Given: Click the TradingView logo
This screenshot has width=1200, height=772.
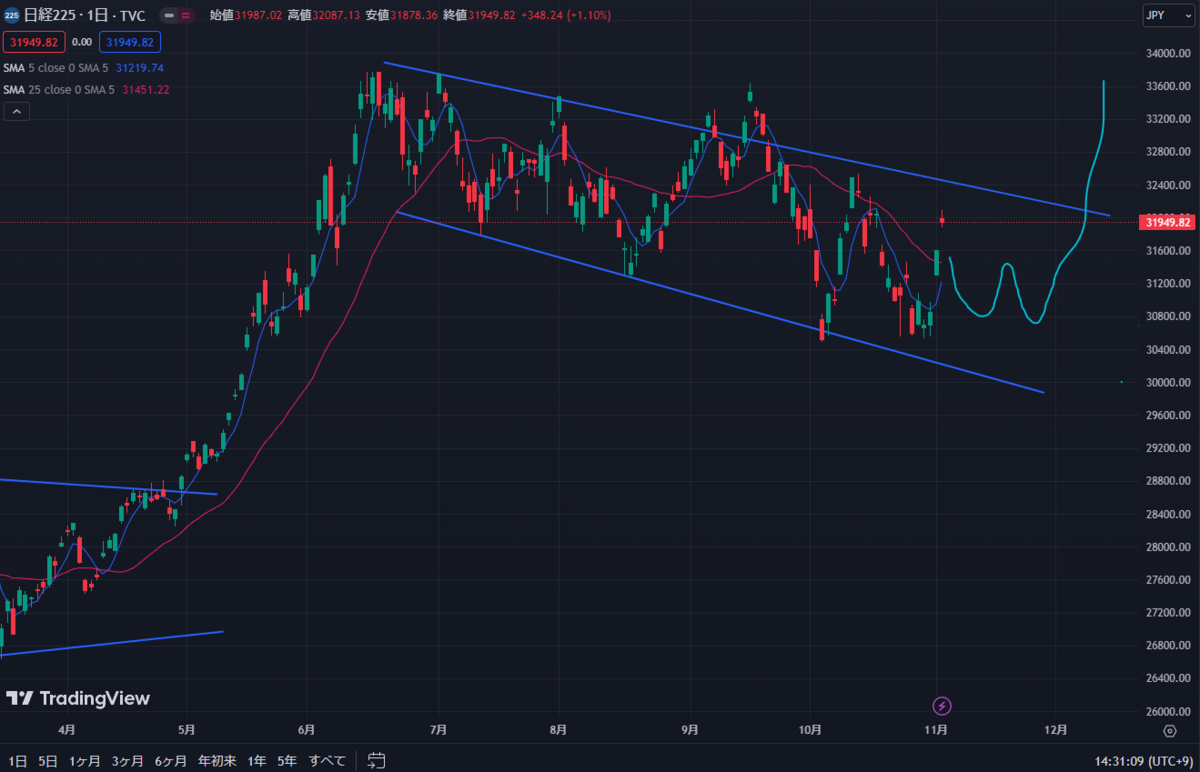Looking at the screenshot, I should [x=78, y=698].
